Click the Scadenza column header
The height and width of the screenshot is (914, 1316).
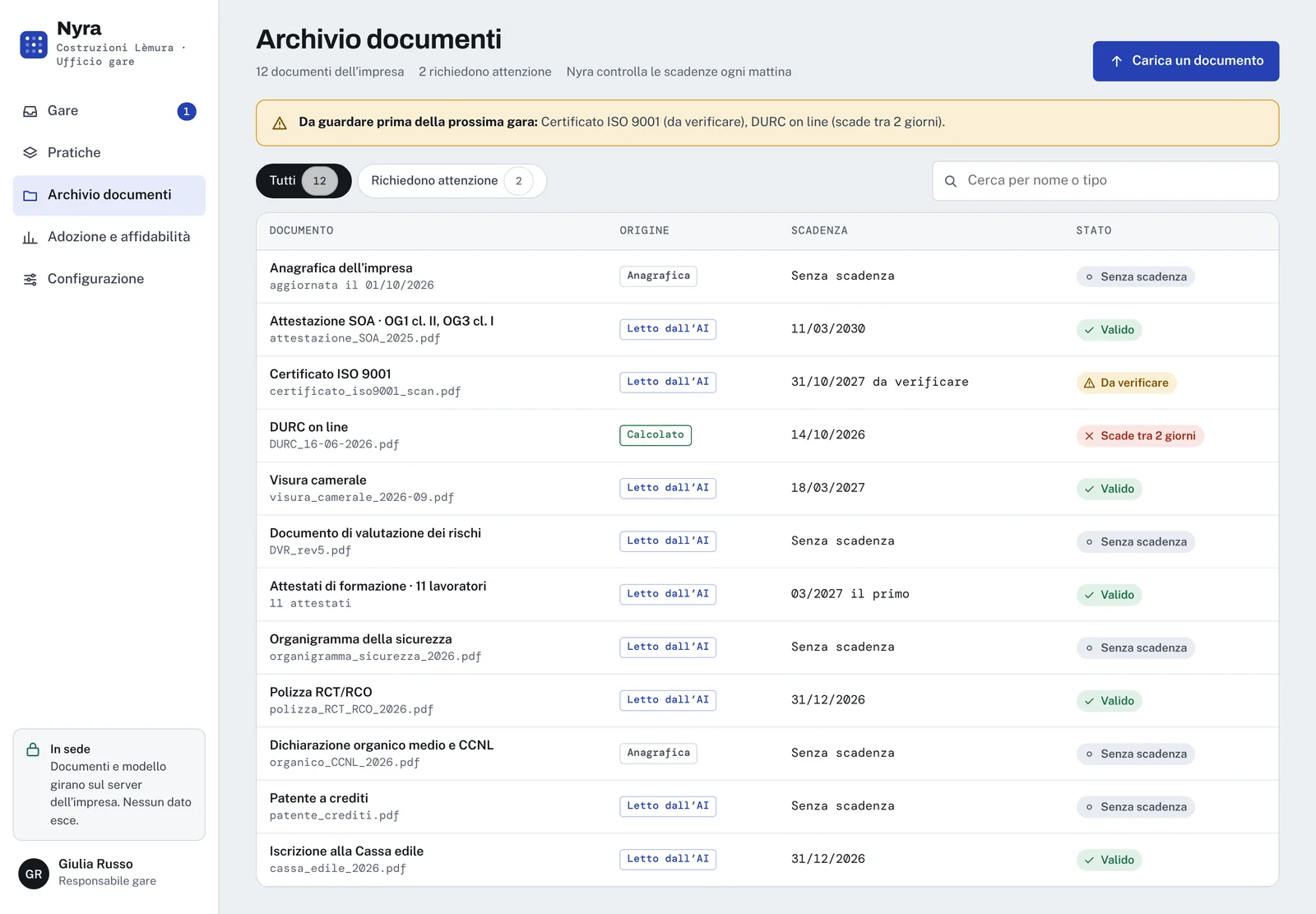pyautogui.click(x=819, y=230)
